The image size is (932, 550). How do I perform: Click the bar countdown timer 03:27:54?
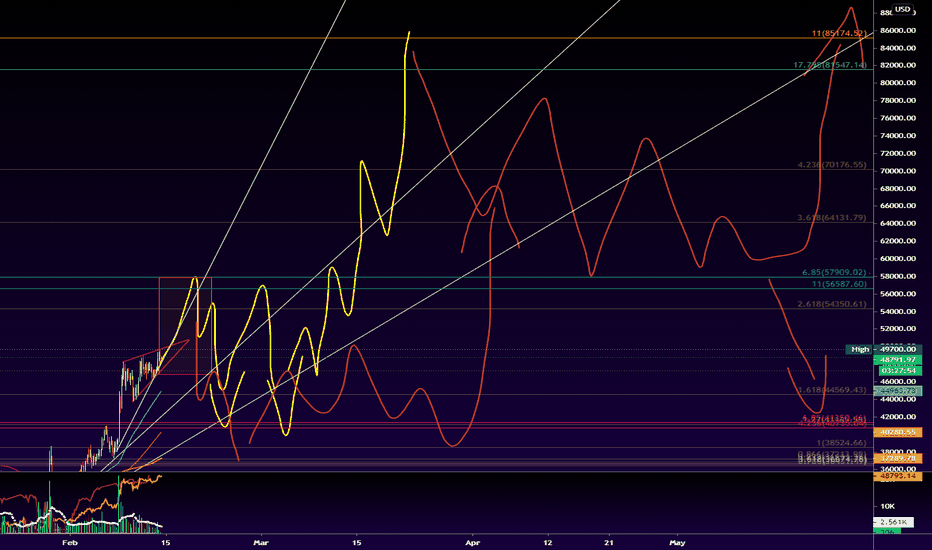pos(898,370)
